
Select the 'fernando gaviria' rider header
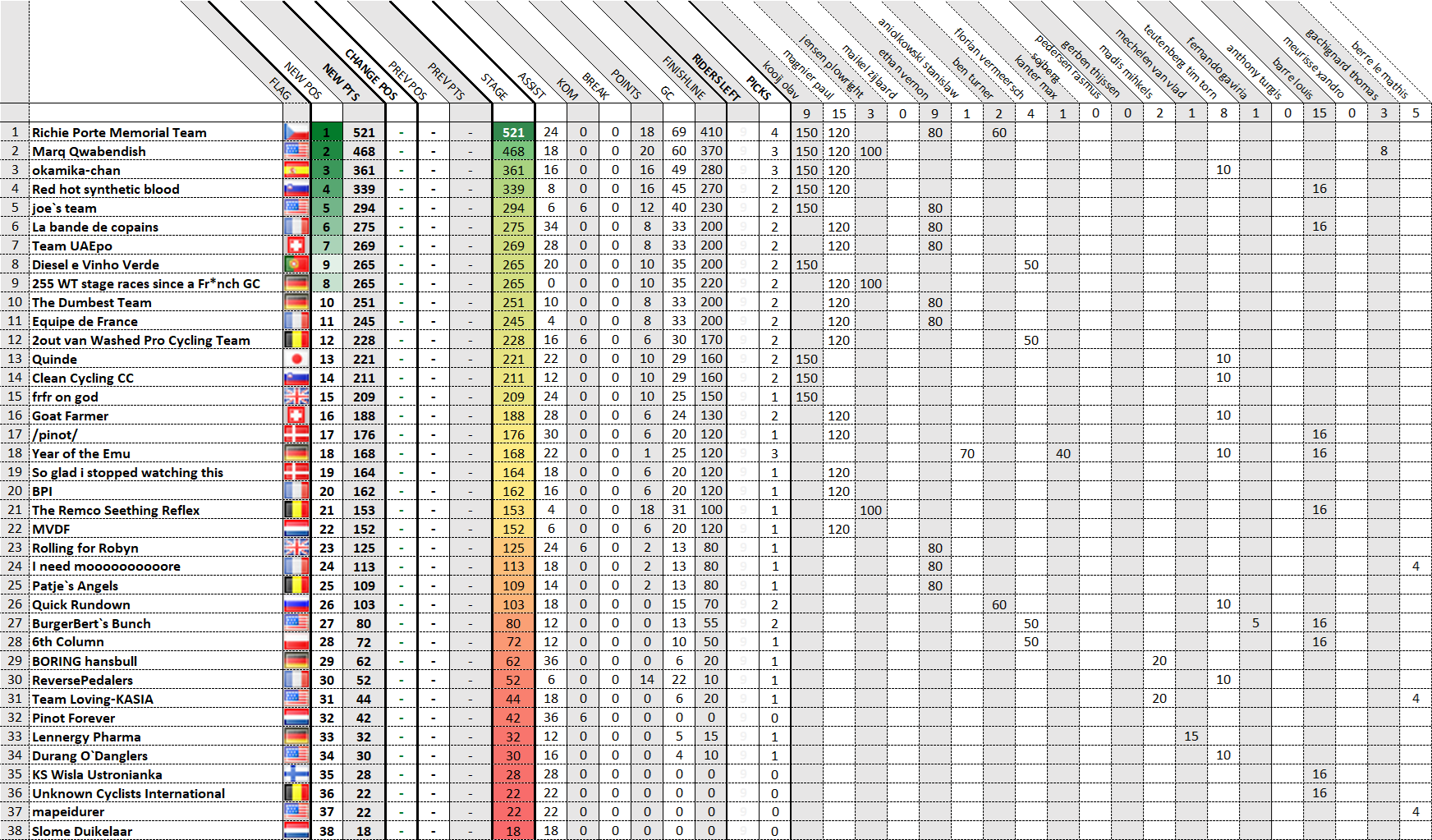(x=1217, y=68)
